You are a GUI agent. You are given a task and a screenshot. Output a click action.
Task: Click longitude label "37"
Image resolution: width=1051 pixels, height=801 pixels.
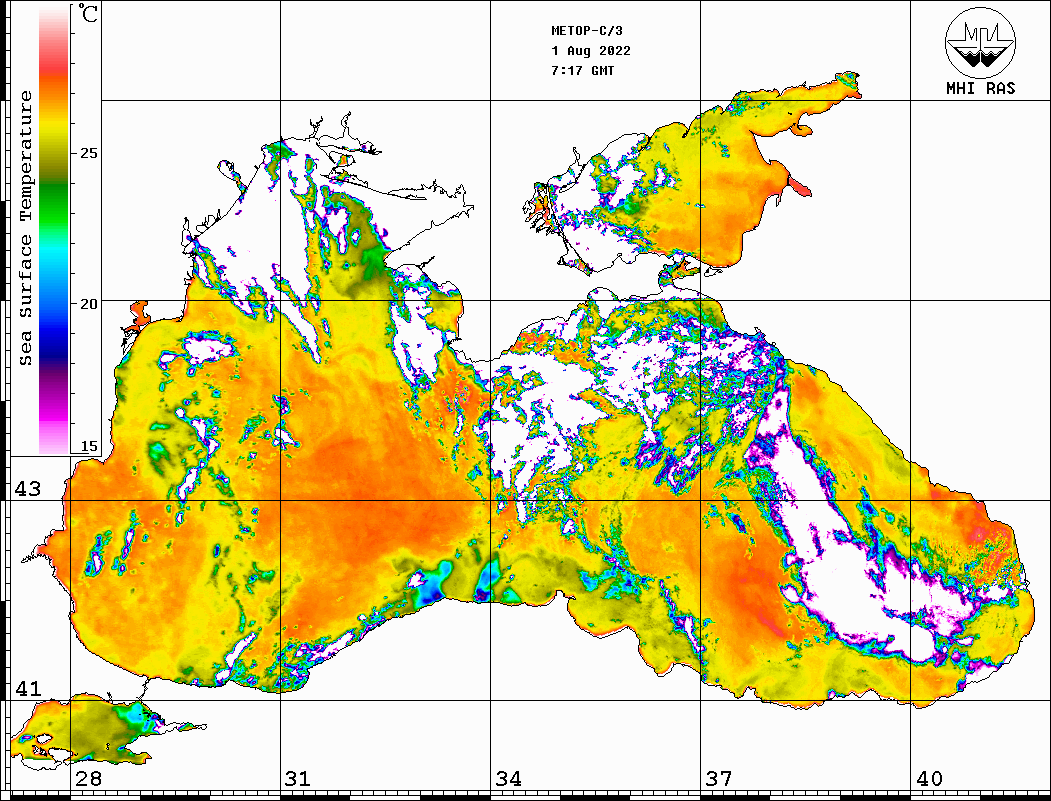[719, 779]
